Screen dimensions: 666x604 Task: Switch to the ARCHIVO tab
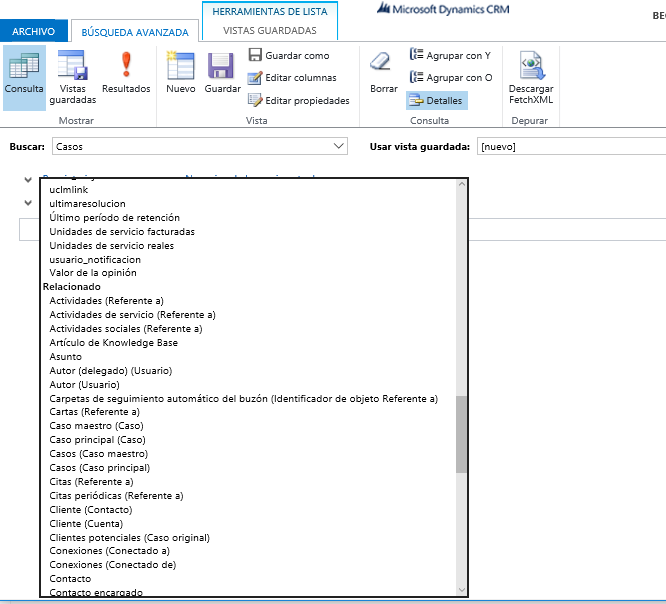click(34, 31)
